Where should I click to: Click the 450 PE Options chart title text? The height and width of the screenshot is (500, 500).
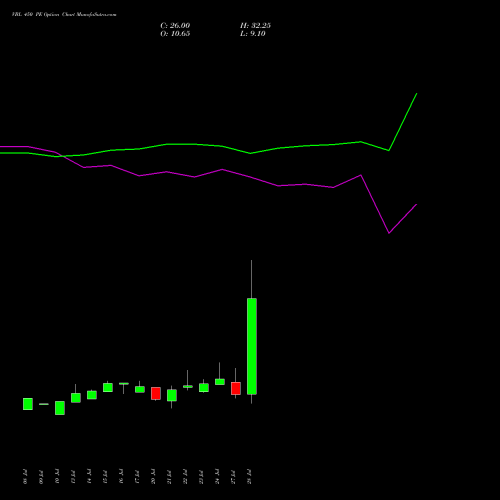pyautogui.click(x=64, y=15)
